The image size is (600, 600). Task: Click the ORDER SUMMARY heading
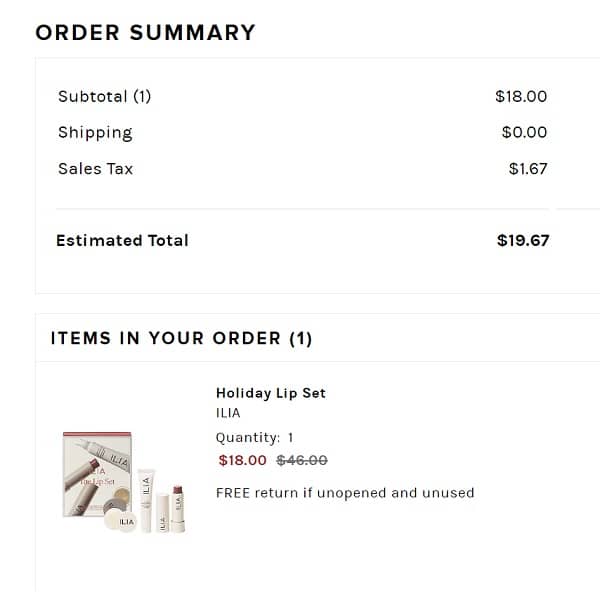coord(146,33)
